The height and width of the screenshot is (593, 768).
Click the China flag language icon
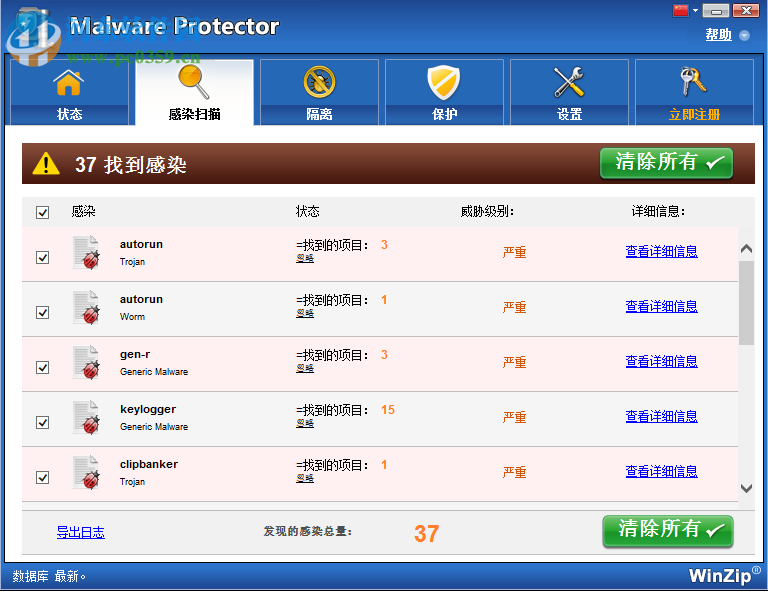click(x=681, y=10)
